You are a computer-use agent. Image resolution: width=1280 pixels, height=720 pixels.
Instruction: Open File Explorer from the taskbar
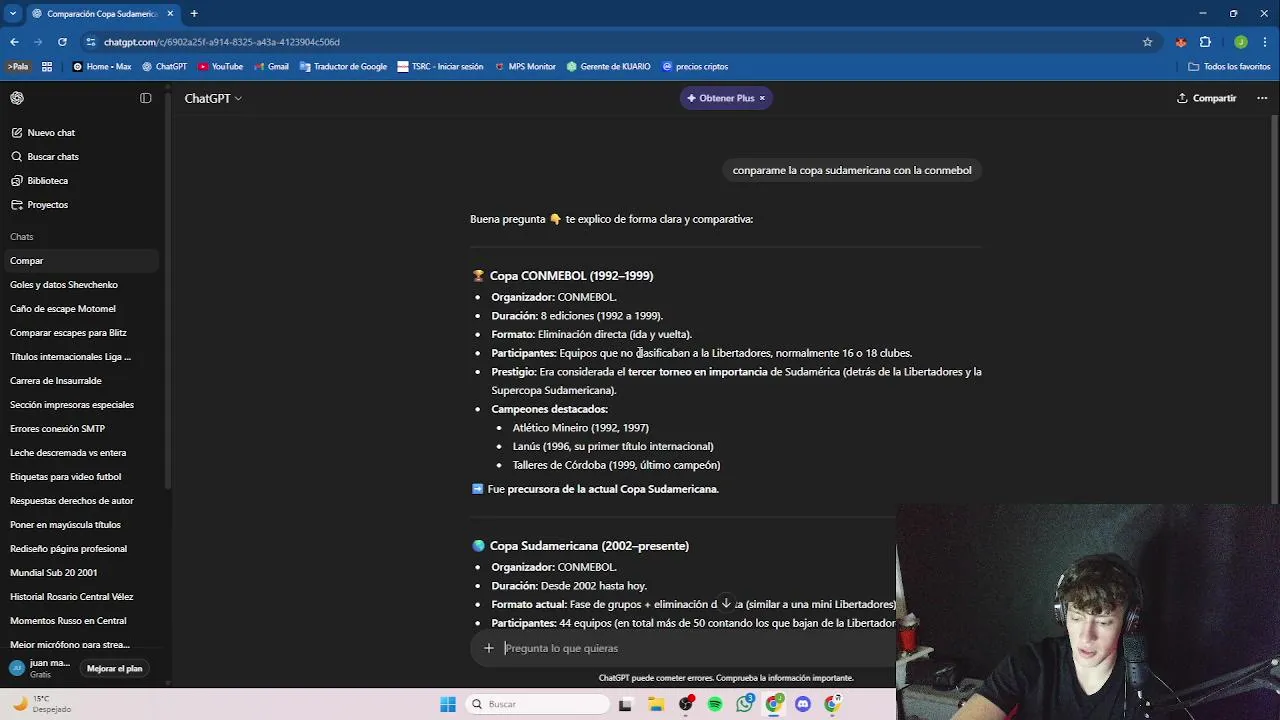[x=656, y=704]
